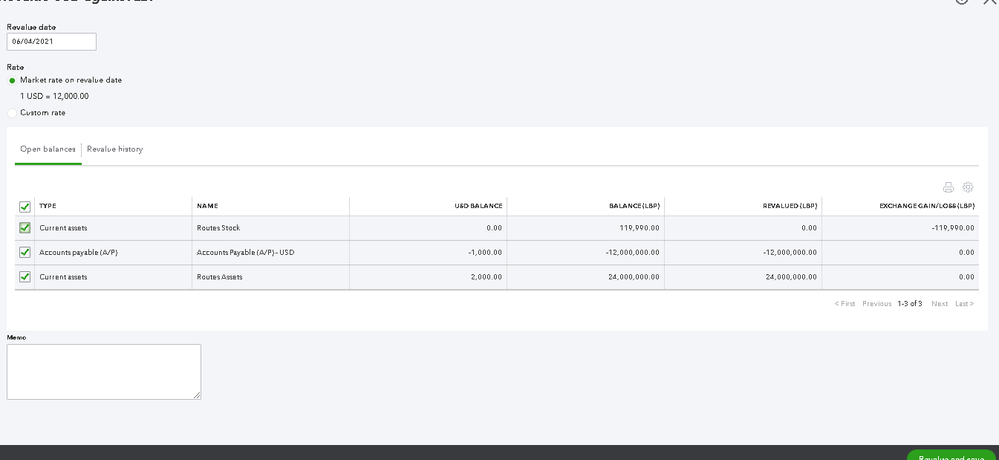Uncheck the Accounts Payable (A/P) row checkbox

click(x=25, y=252)
